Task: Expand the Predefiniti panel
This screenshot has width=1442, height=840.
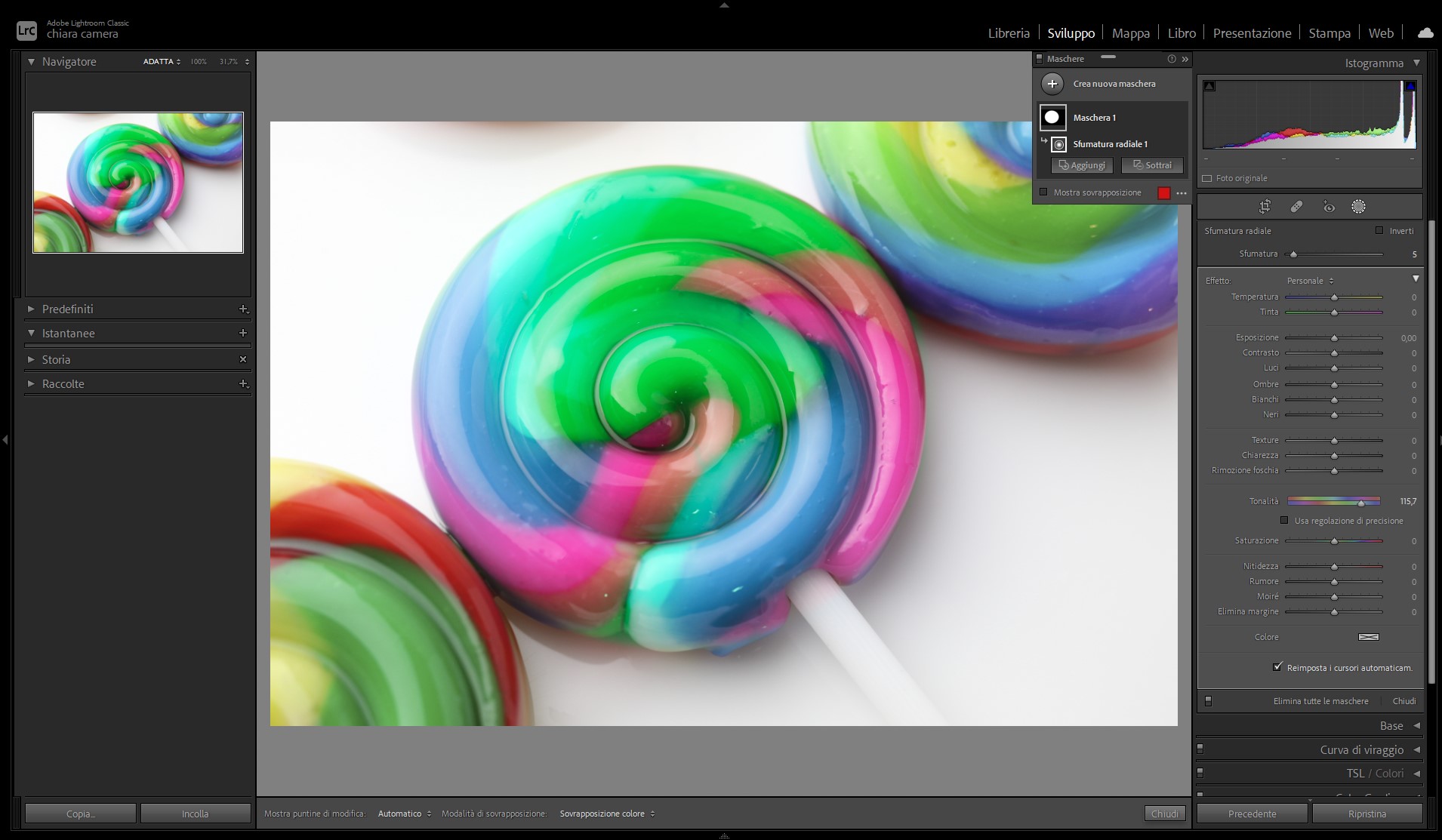Action: pyautogui.click(x=31, y=309)
